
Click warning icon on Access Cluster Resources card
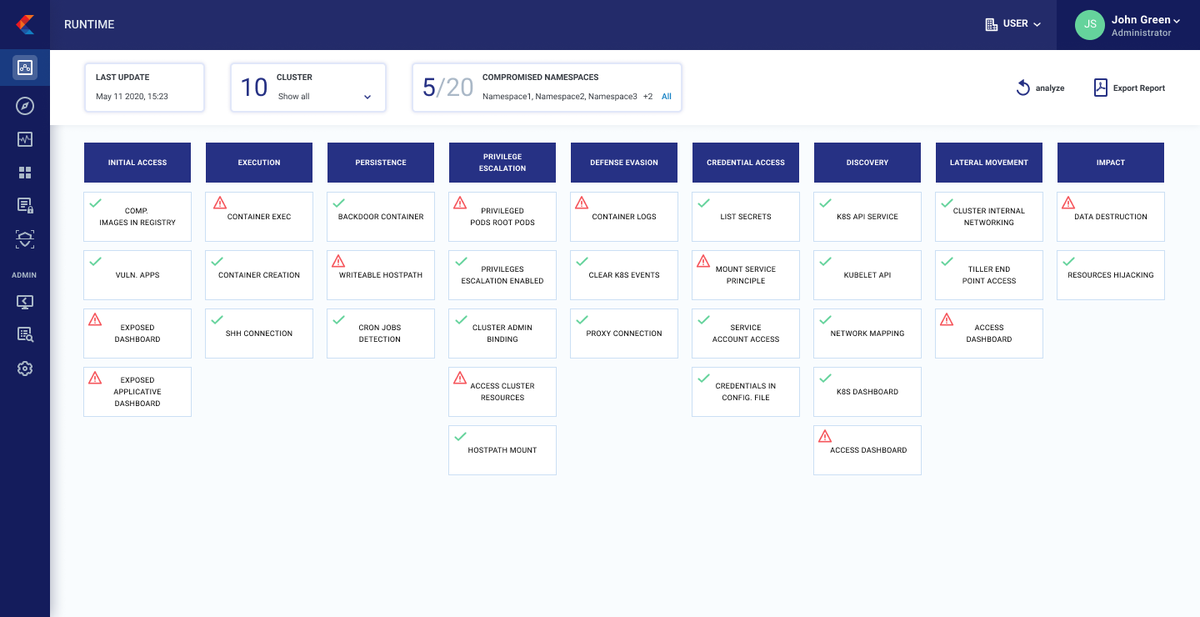click(460, 378)
